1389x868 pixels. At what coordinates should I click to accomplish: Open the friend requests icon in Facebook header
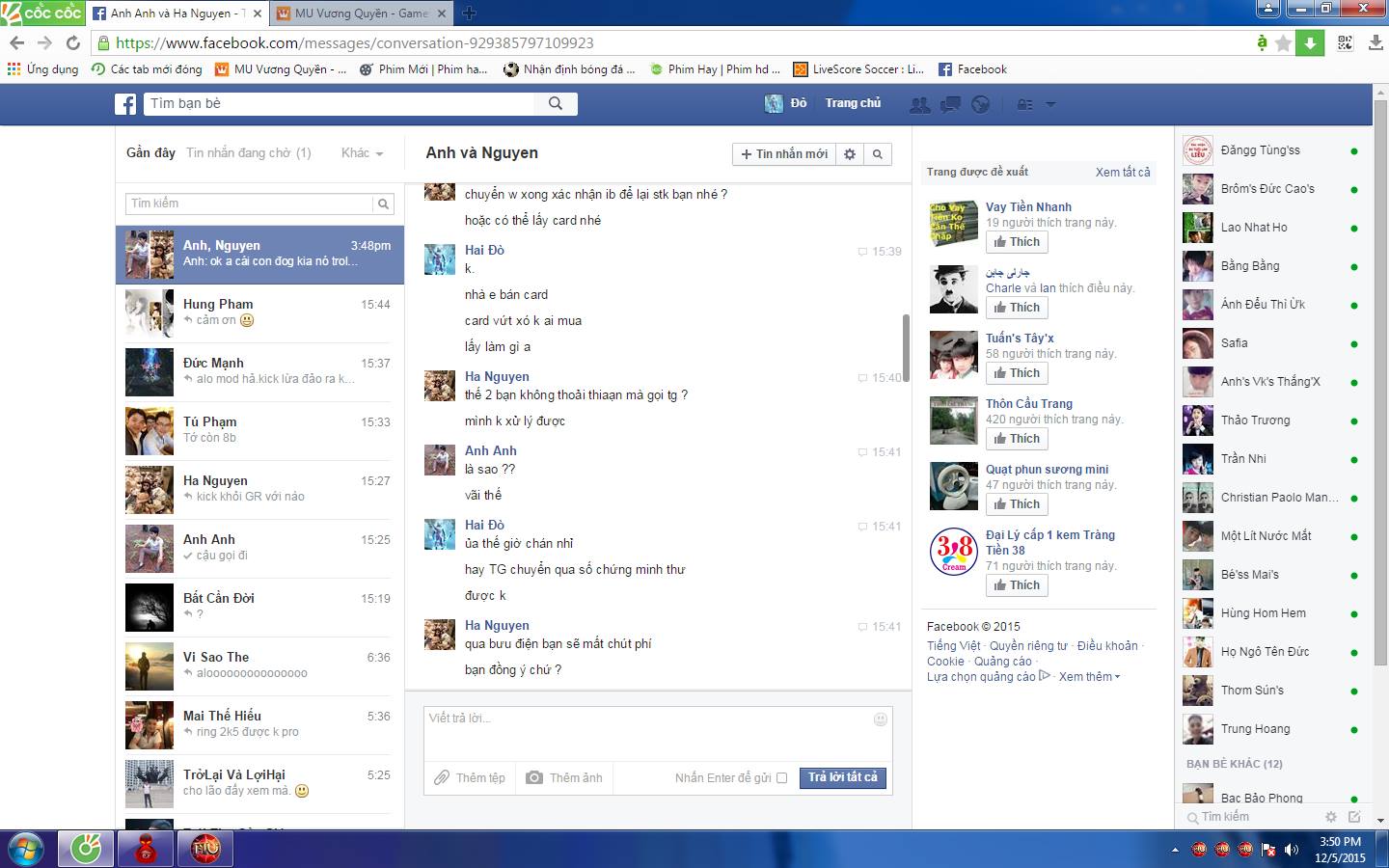[x=920, y=104]
